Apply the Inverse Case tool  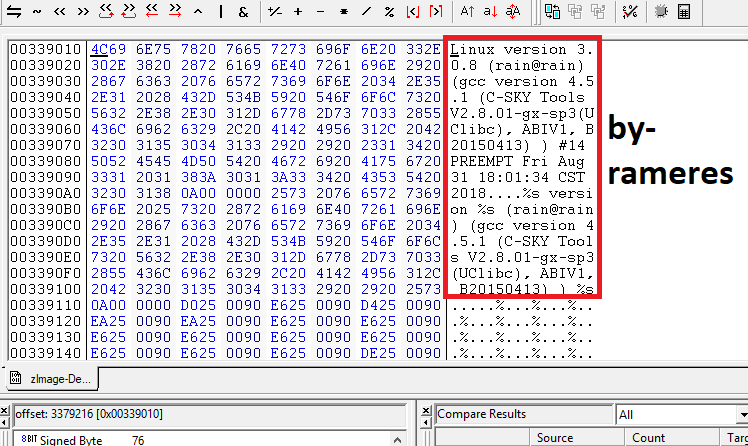513,11
